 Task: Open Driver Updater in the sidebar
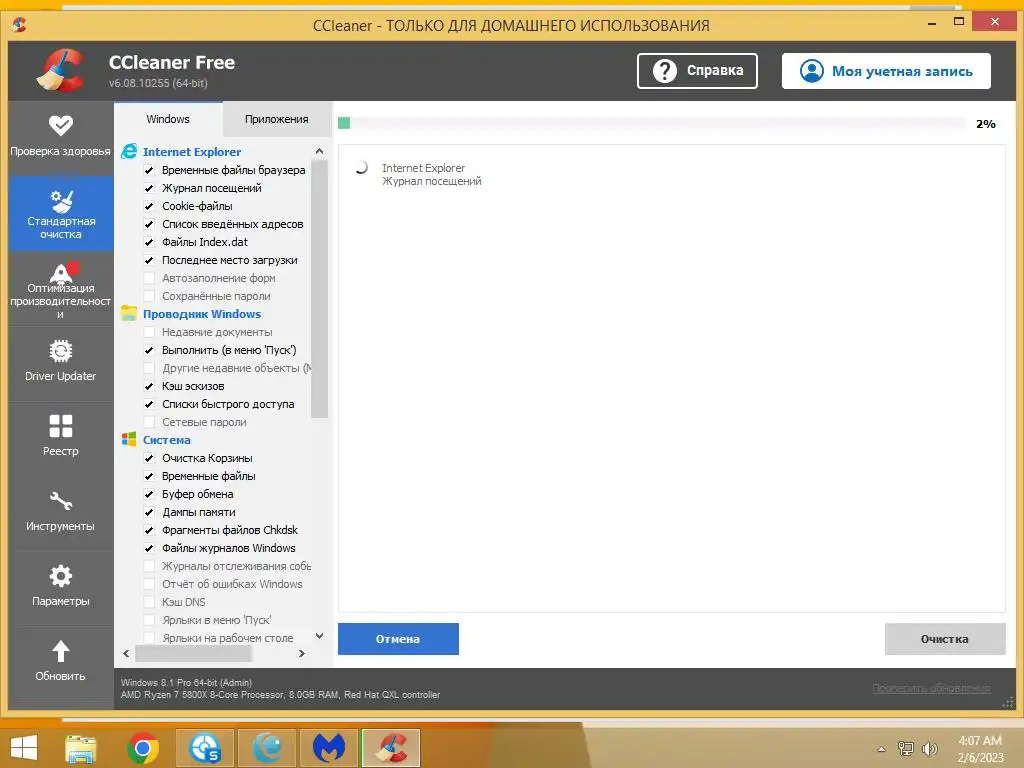pos(61,363)
